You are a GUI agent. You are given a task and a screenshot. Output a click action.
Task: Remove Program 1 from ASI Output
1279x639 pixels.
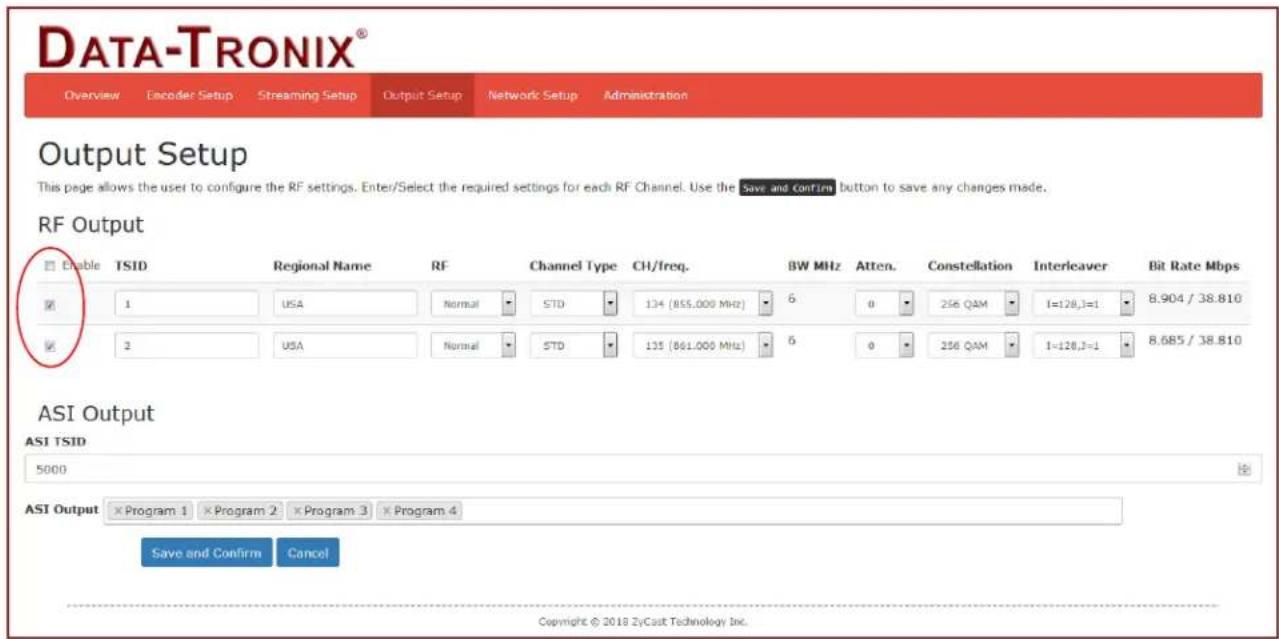[x=118, y=511]
